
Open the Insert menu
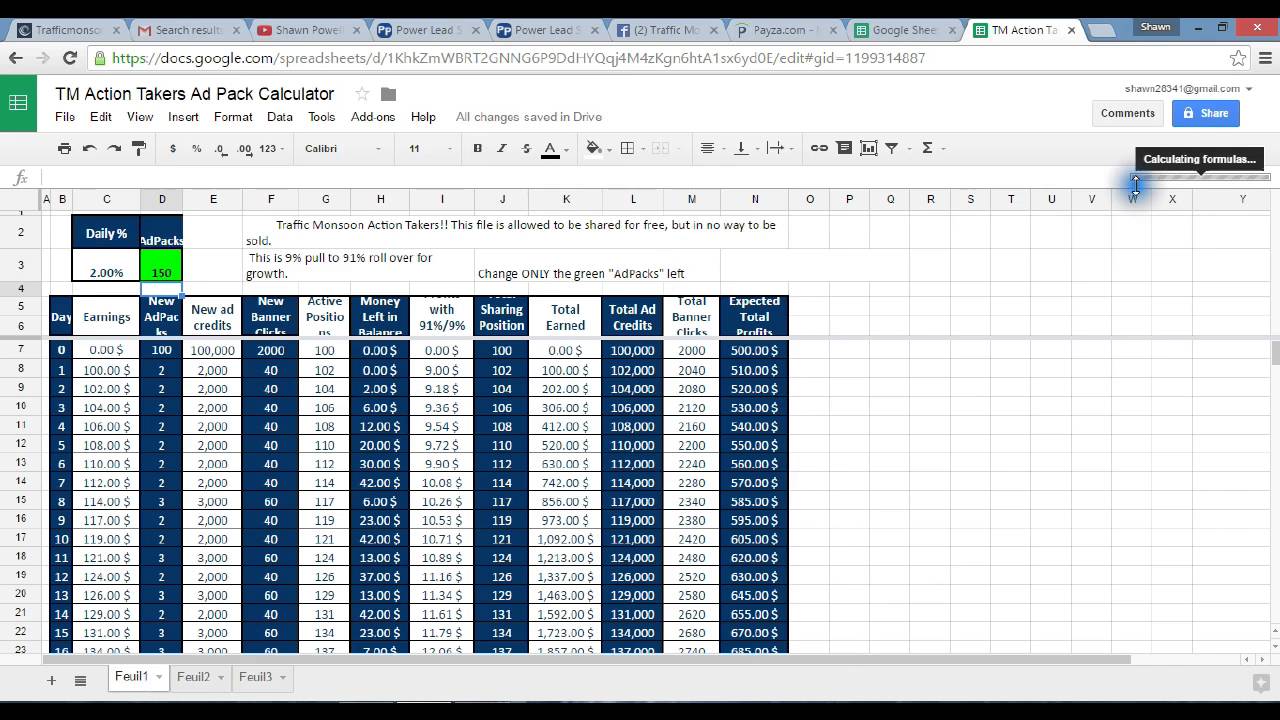184,117
